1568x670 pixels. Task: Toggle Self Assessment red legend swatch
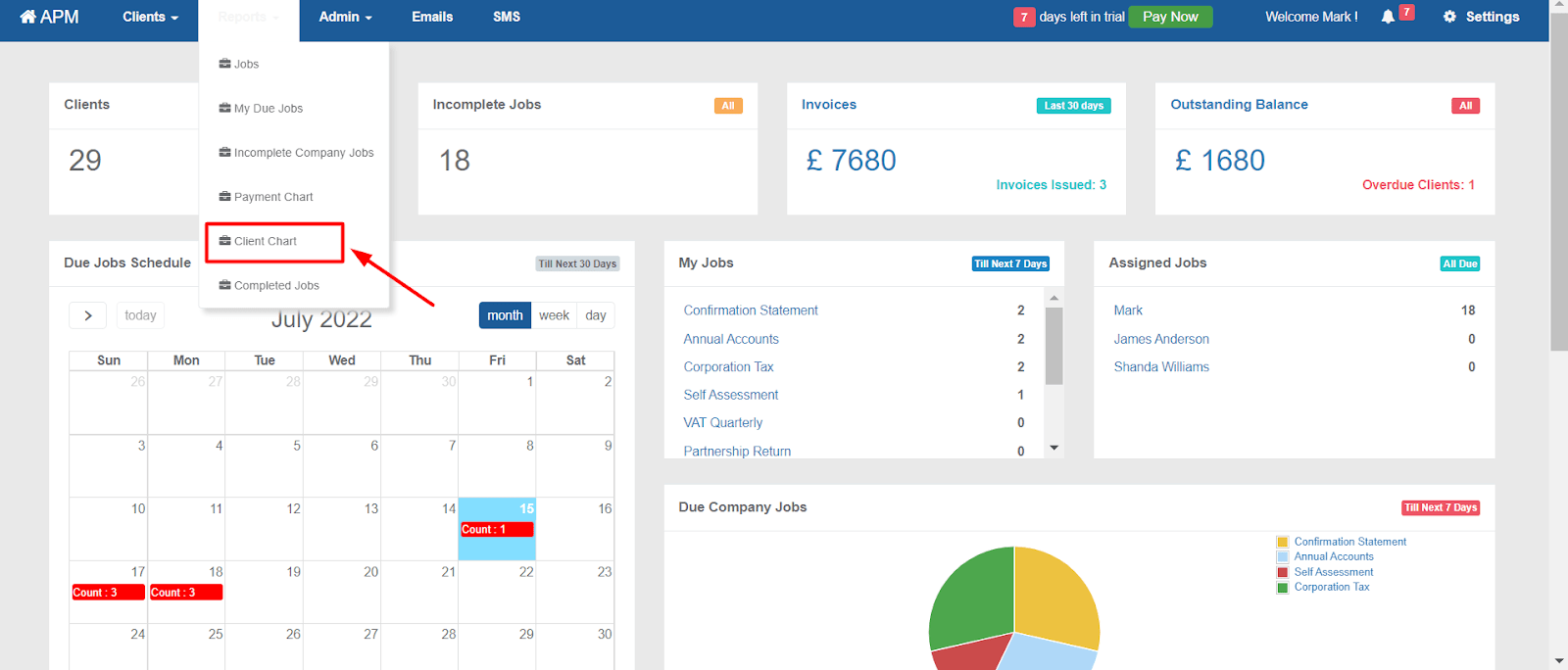click(1282, 572)
